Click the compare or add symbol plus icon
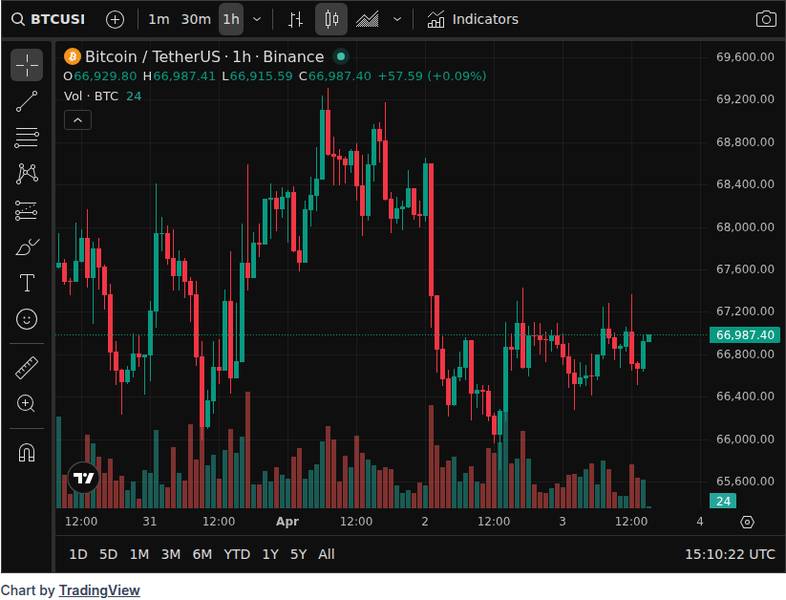The width and height of the screenshot is (786, 600). coord(115,20)
